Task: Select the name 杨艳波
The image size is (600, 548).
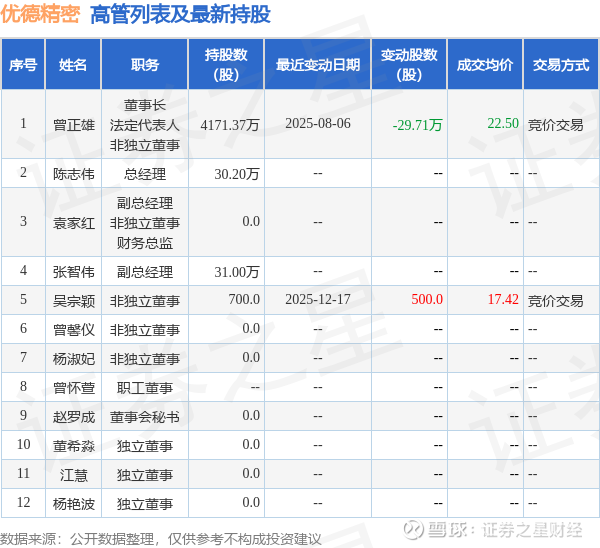Action: 73,504
